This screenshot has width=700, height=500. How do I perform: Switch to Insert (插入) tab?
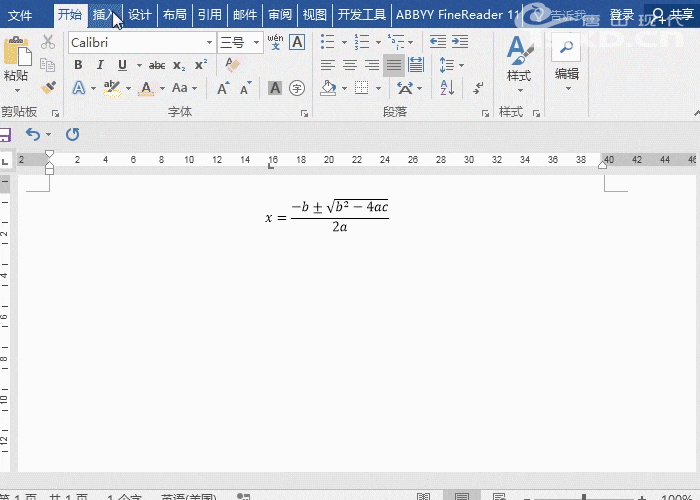click(105, 15)
